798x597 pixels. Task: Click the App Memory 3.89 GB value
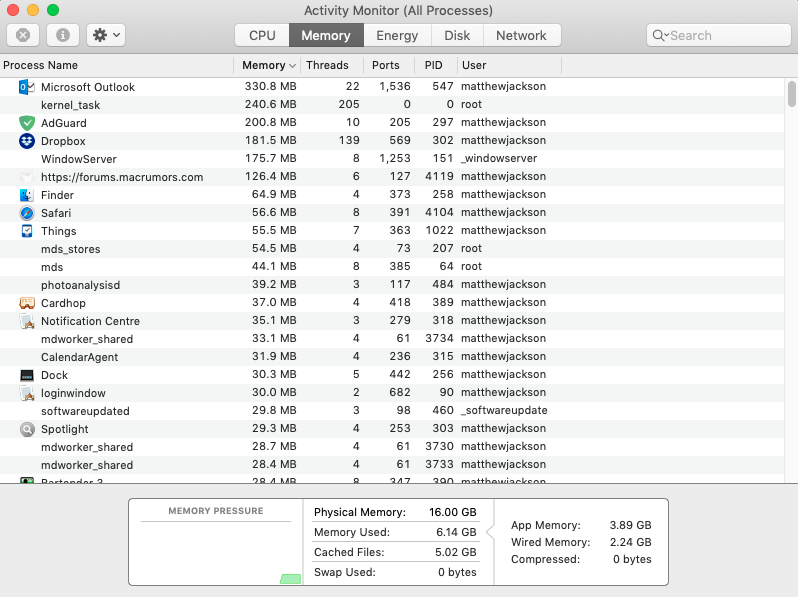631,525
